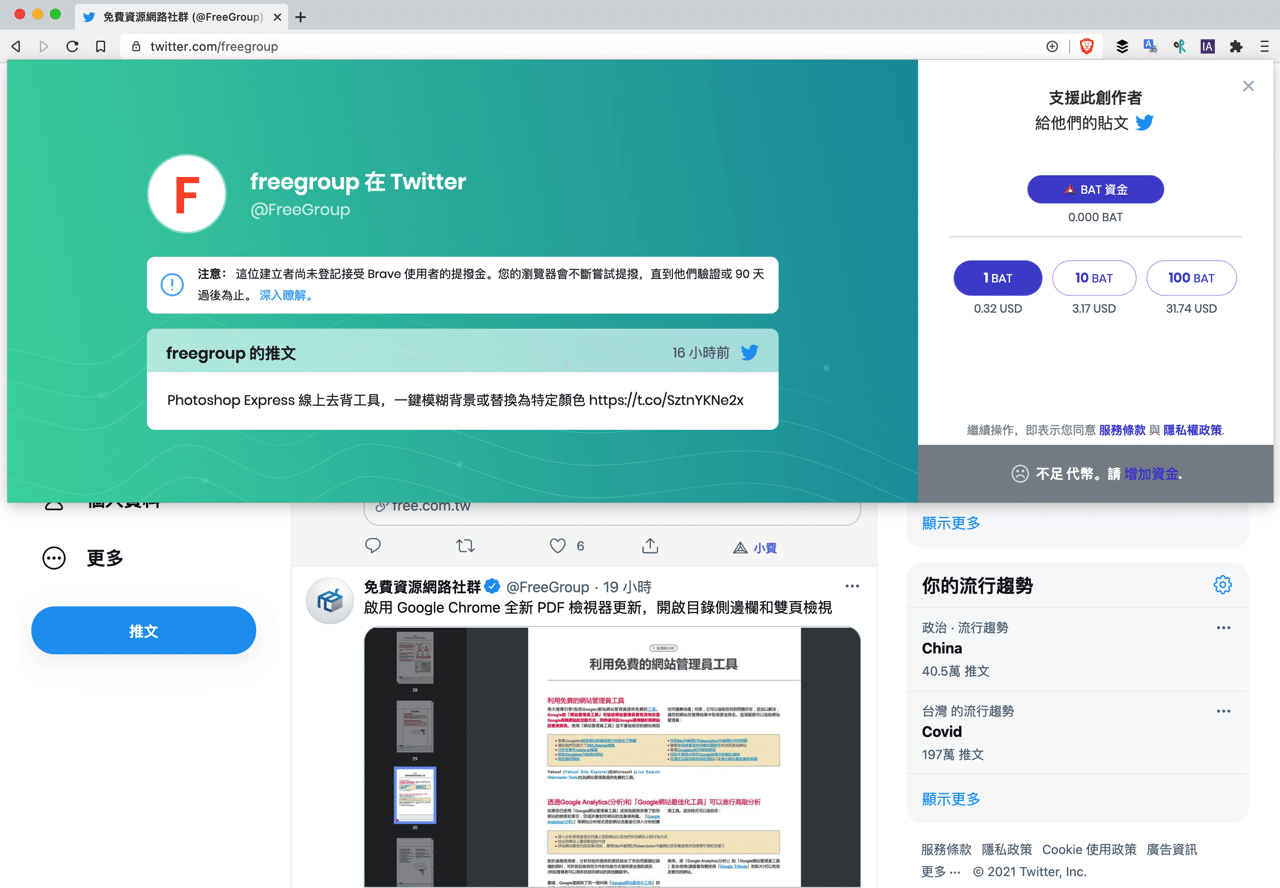Click the 增加資金 link

pos(1151,474)
